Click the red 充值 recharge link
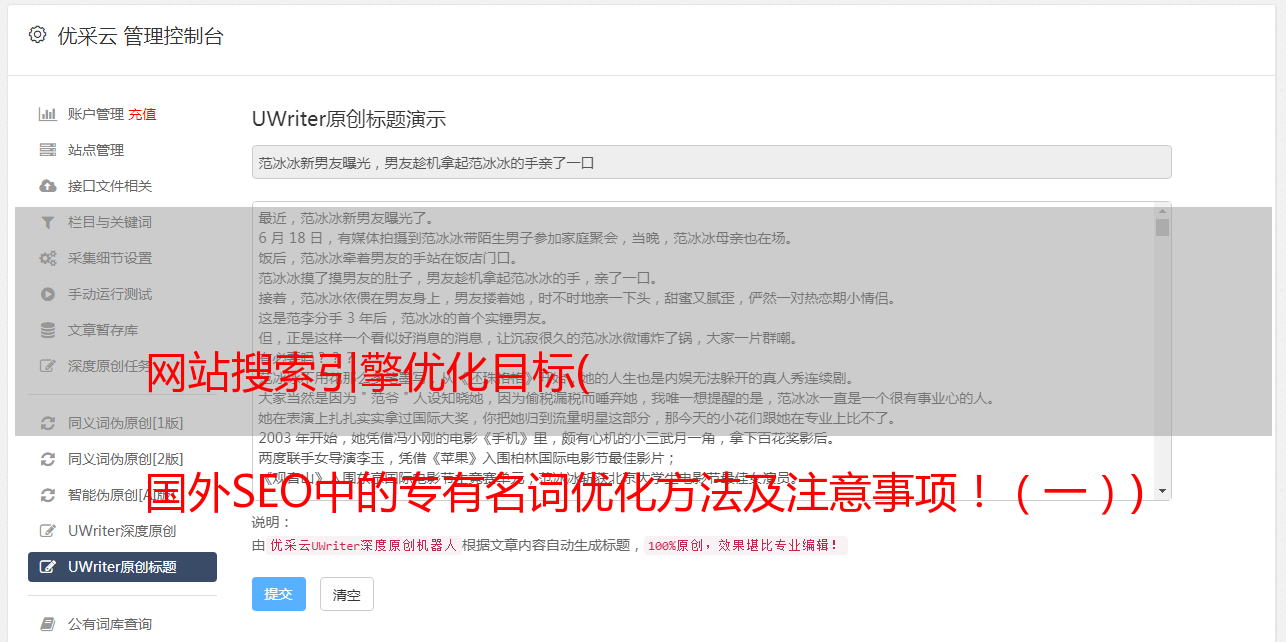 pos(142,114)
